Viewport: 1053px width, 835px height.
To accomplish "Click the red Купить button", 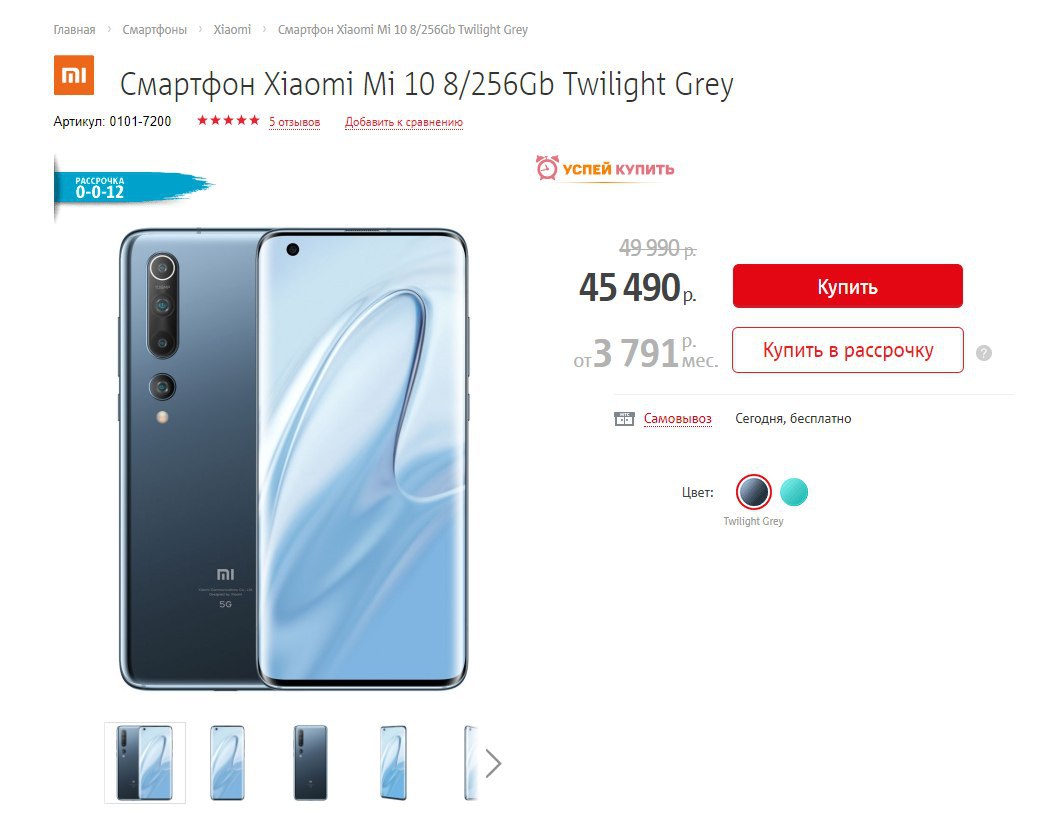I will tap(848, 286).
